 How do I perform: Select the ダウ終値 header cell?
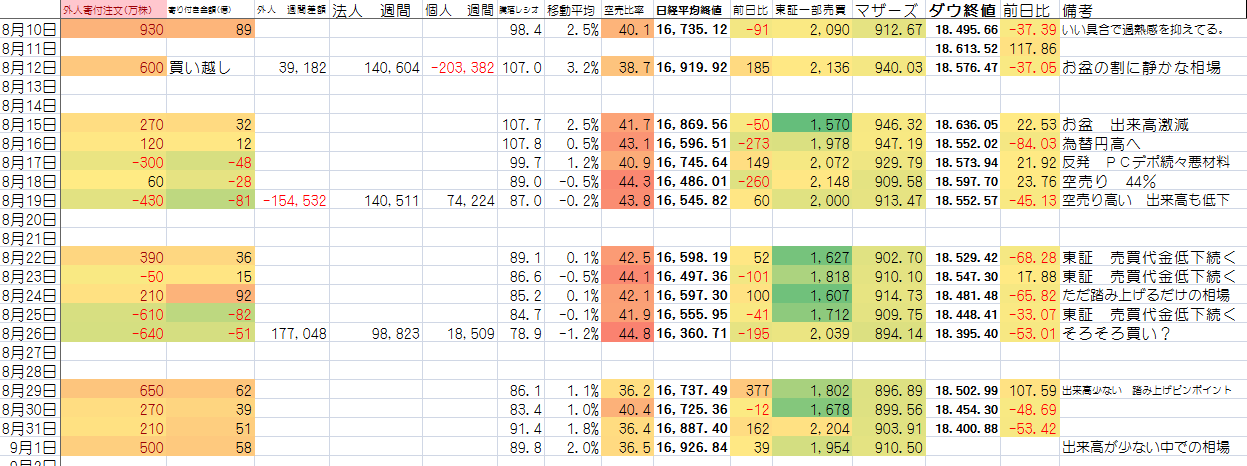[961, 11]
